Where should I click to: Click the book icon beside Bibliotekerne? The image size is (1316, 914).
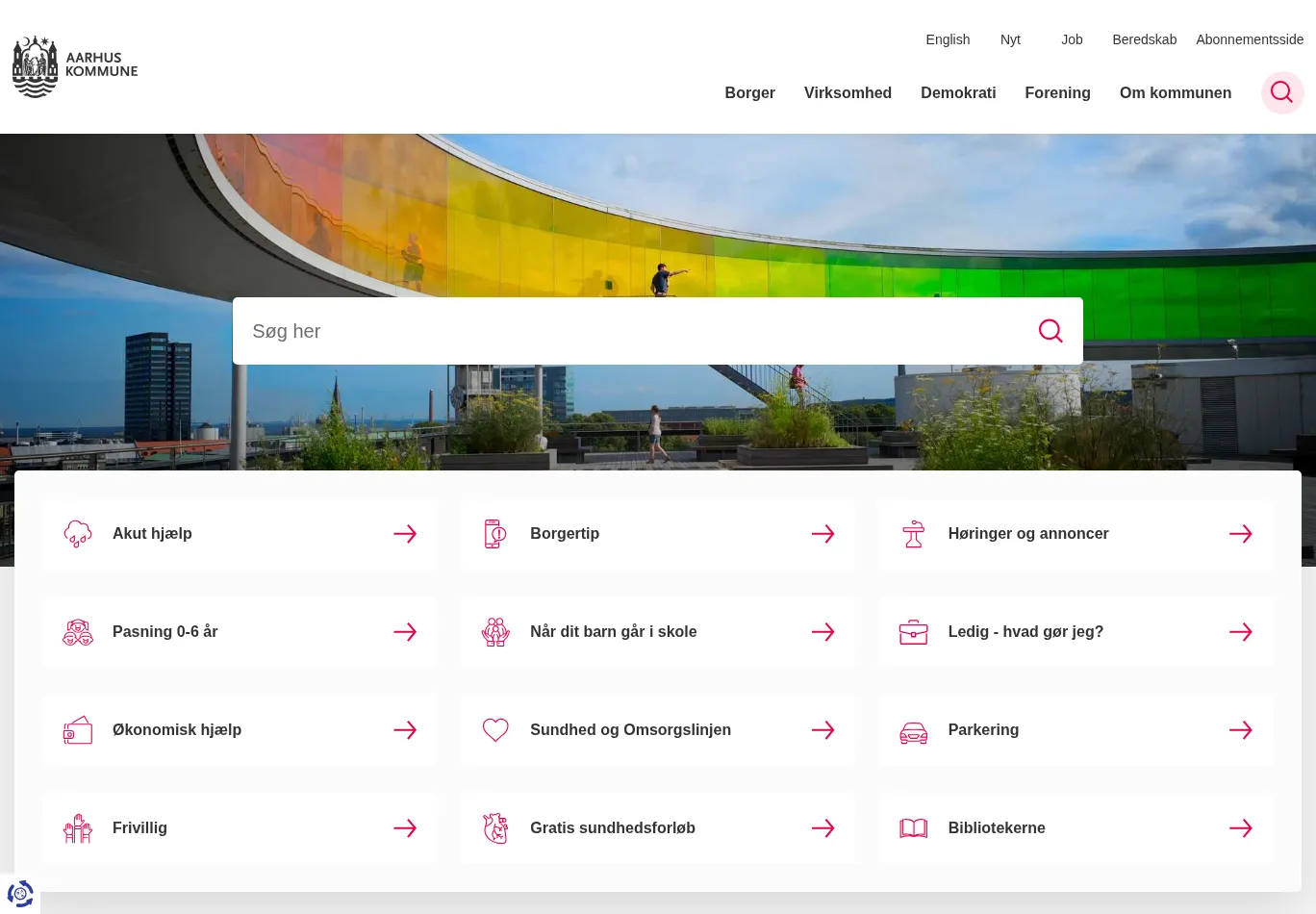913,828
